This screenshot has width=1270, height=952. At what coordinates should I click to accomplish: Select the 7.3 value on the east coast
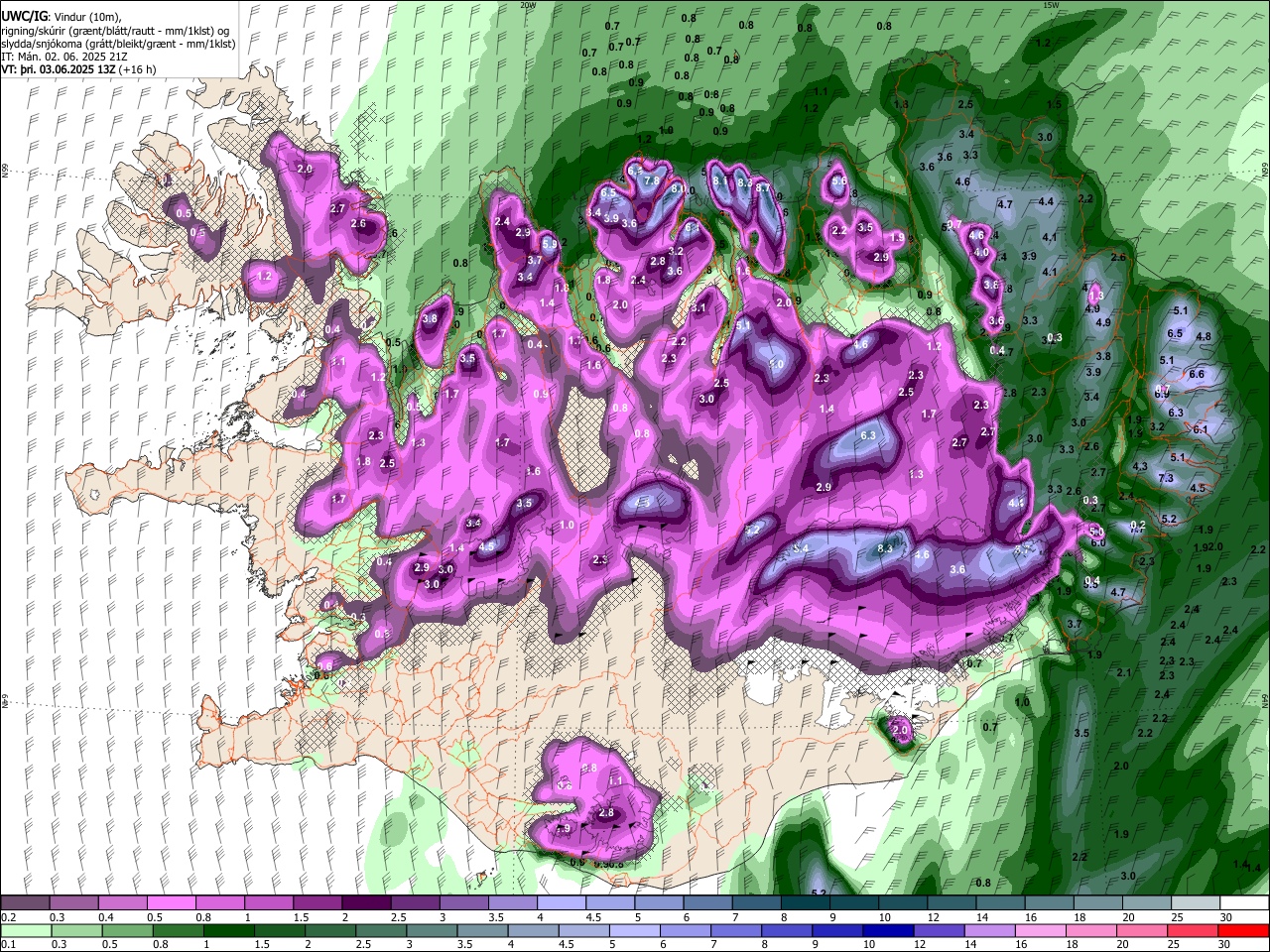point(1166,478)
